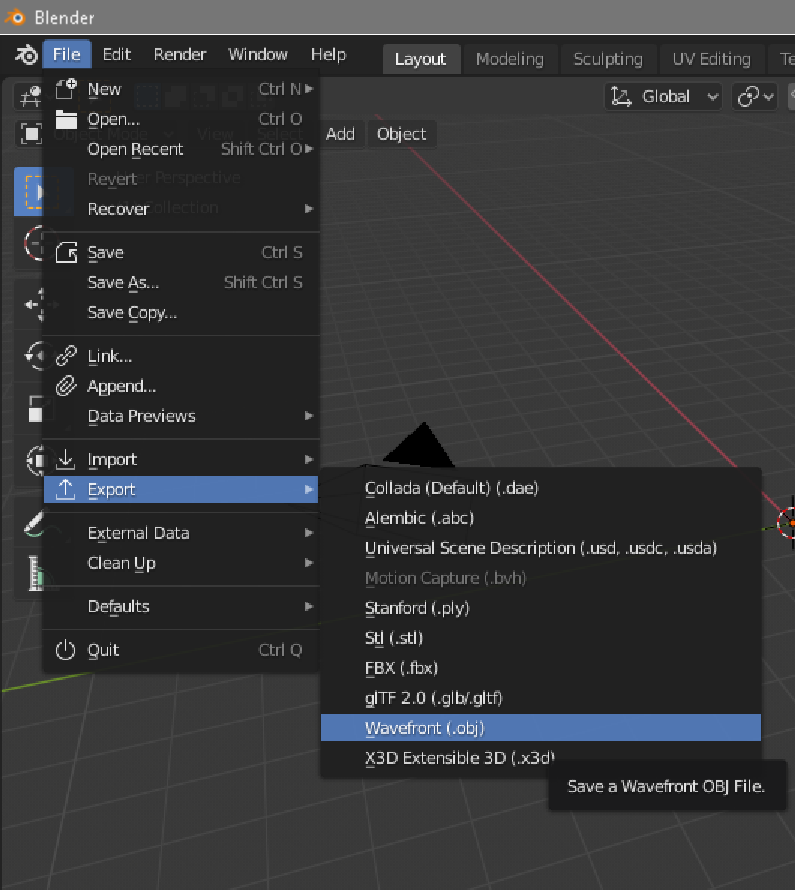Open the Edit menu
795x890 pixels.
click(116, 54)
